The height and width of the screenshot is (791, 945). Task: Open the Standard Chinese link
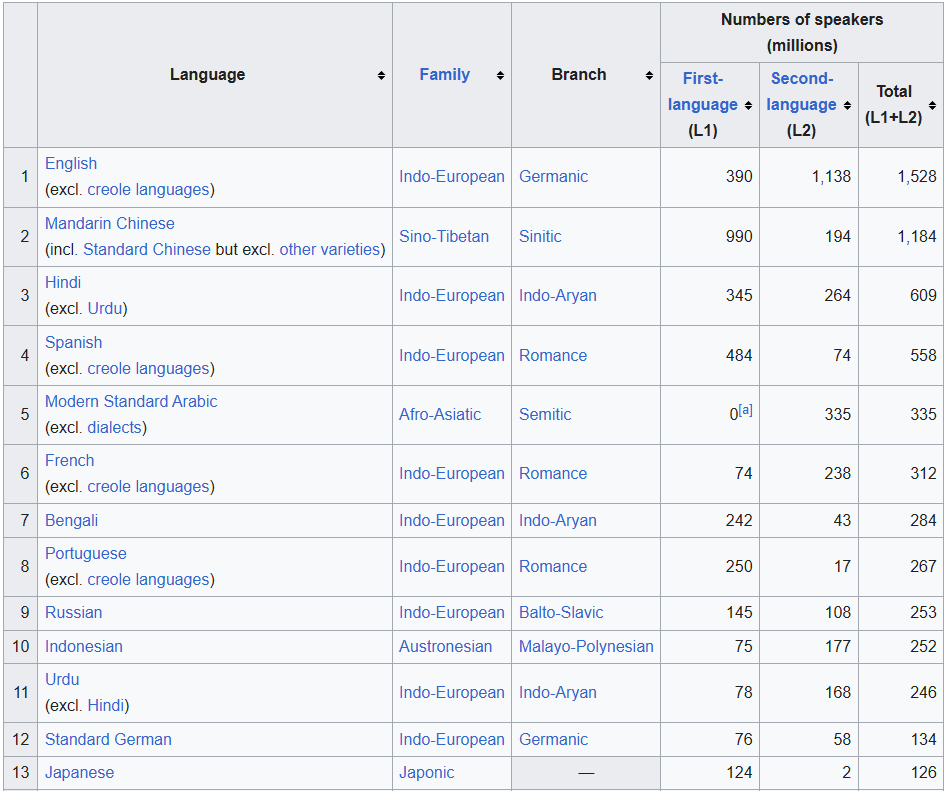(147, 249)
